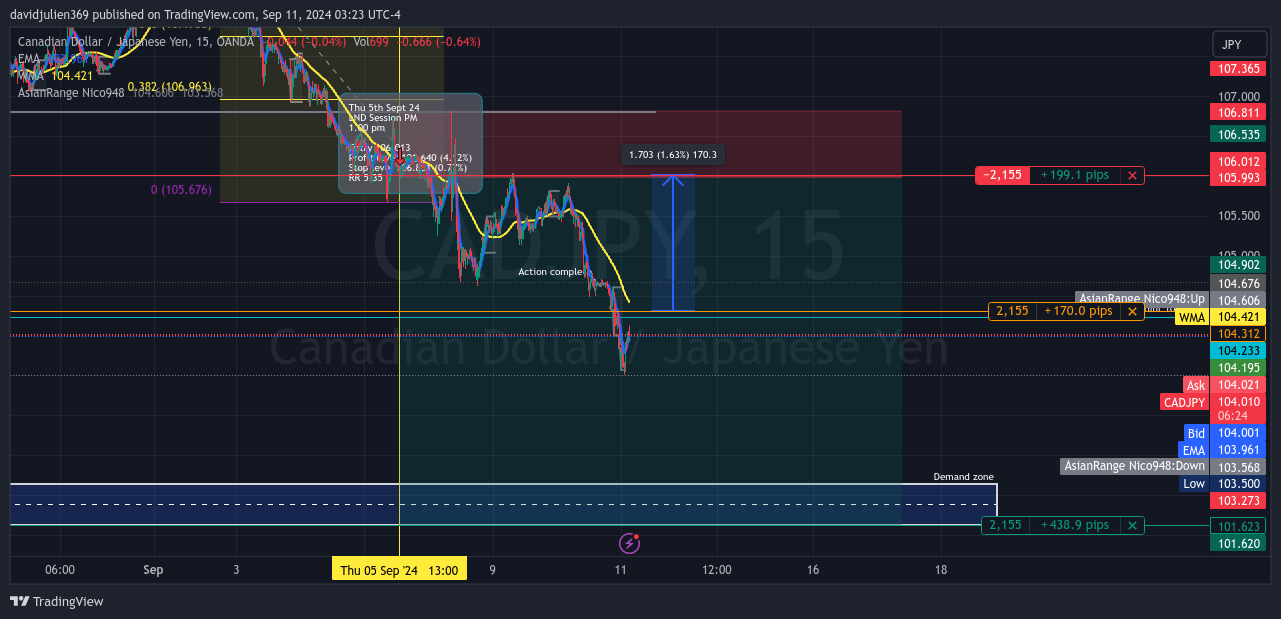Click the WMA 104.421 indicator legend
Viewport: 1281px width, 619px height.
(55, 76)
